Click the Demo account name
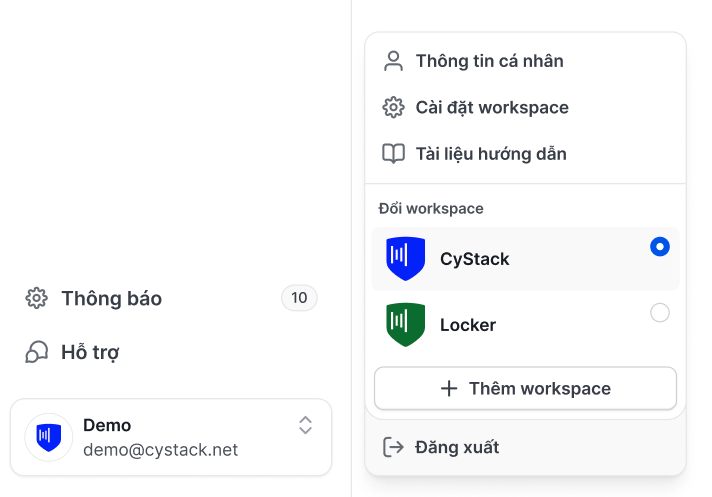 tap(107, 425)
